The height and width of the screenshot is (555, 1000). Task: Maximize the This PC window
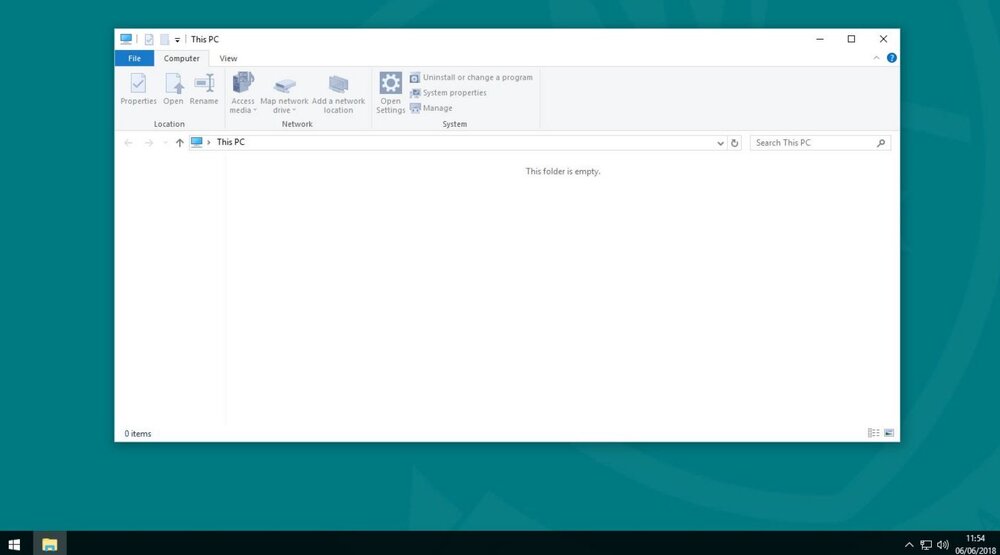pos(851,39)
